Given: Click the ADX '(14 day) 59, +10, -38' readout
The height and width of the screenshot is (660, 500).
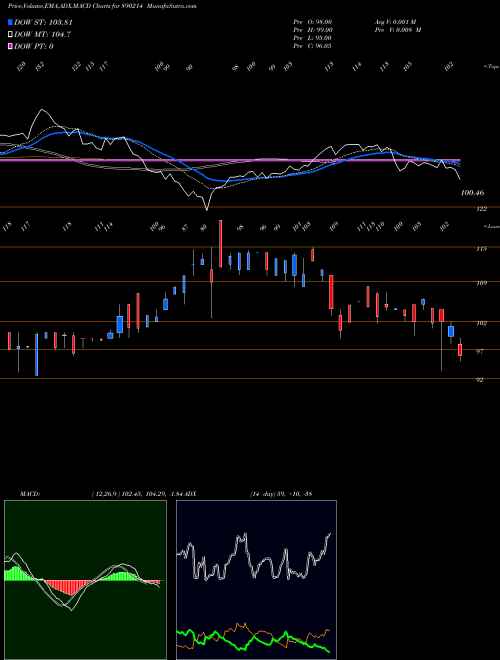Looking at the screenshot, I should coord(280,494).
